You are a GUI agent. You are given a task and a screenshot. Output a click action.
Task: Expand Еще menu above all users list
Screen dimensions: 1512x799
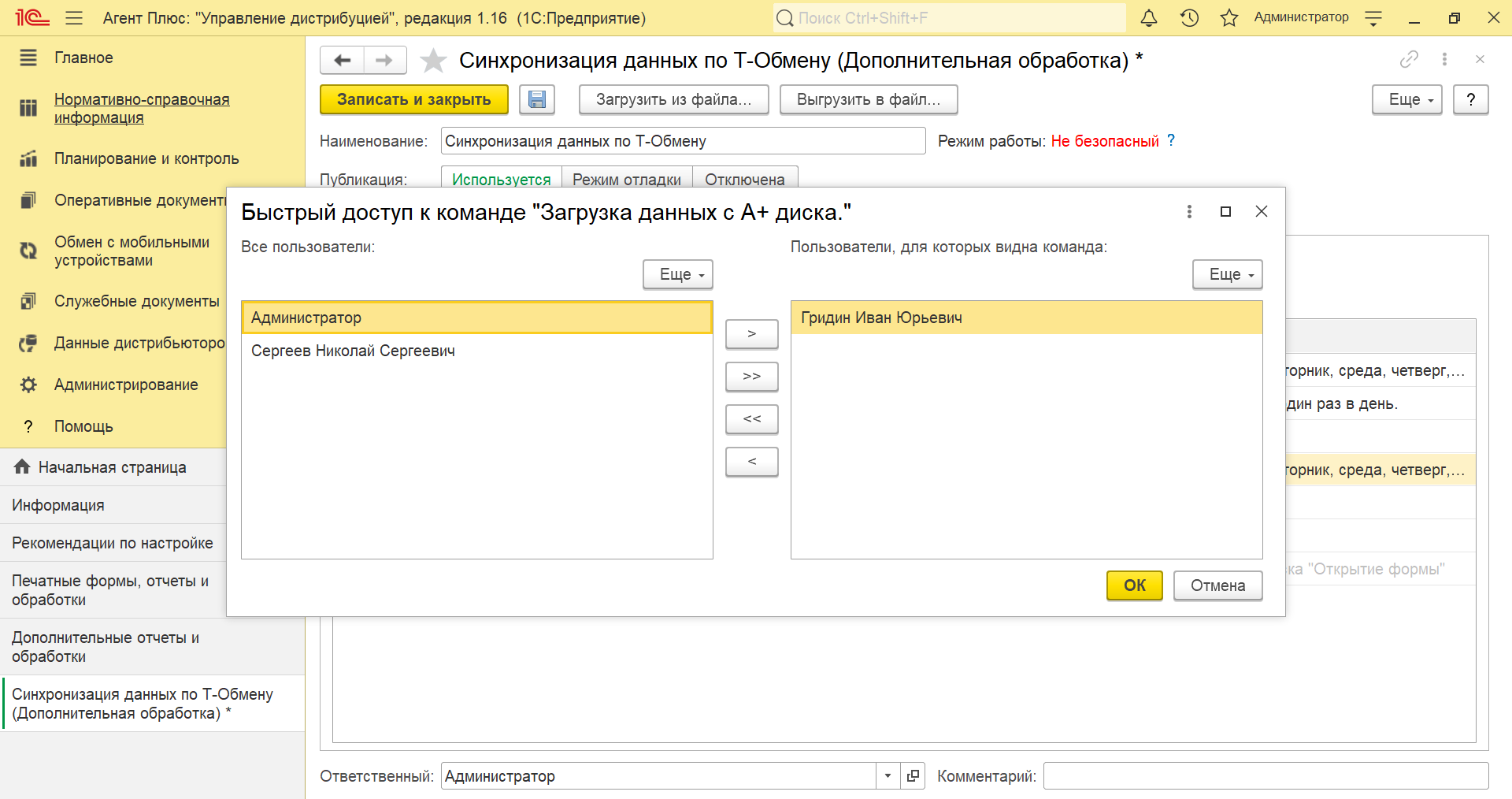[x=678, y=274]
